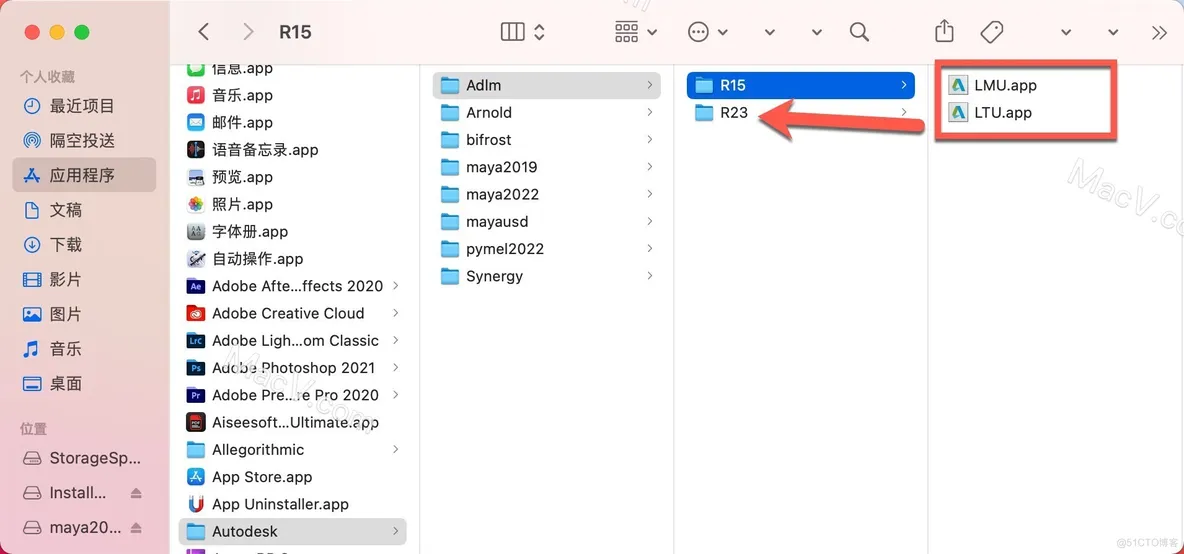The width and height of the screenshot is (1184, 554).
Task: Select the R15 folder
Action: [x=800, y=85]
